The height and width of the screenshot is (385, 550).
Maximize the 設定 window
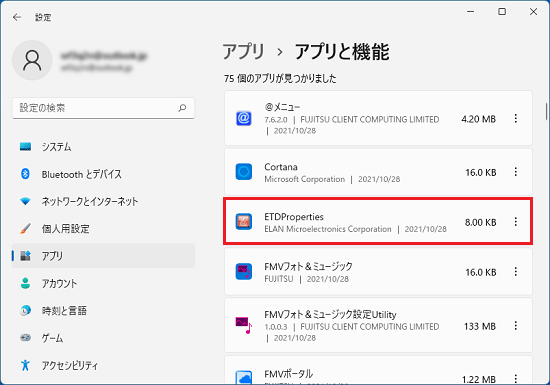tap(502, 12)
